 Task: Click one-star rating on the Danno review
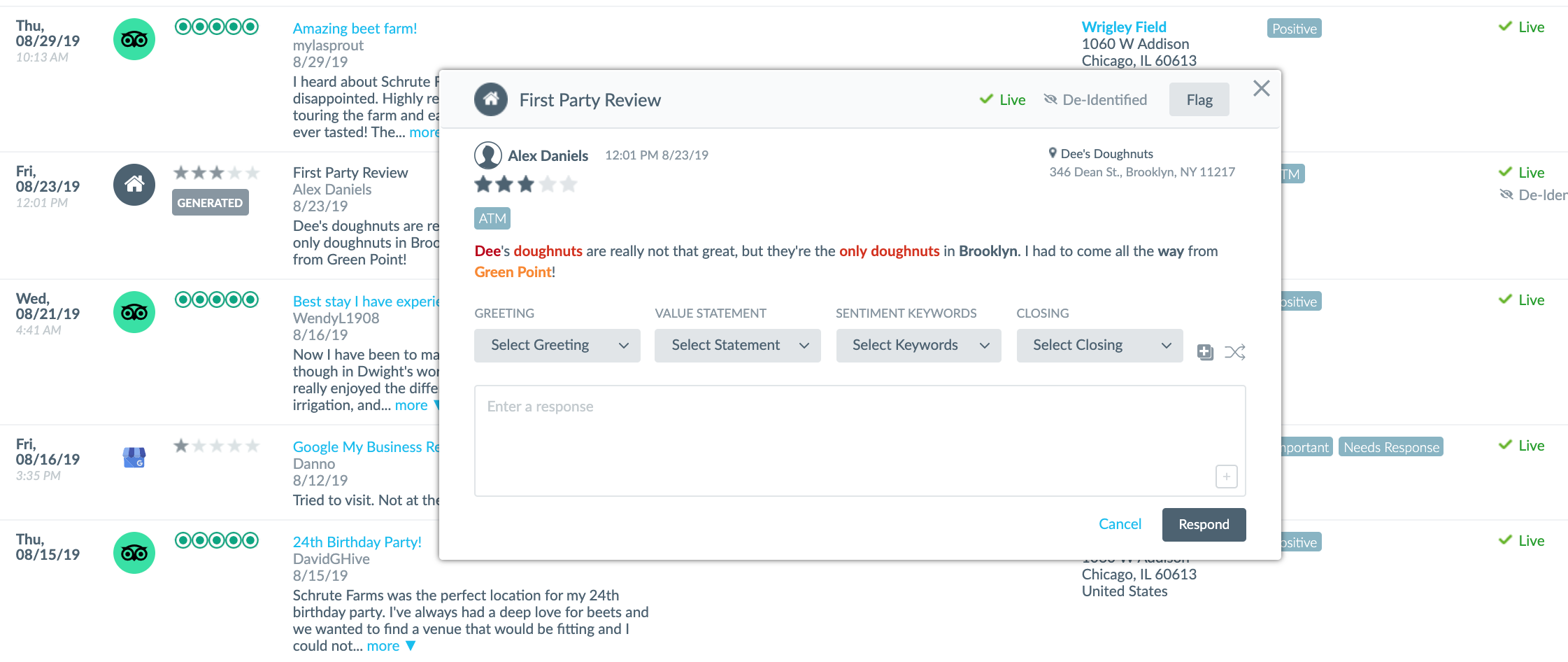pos(217,446)
